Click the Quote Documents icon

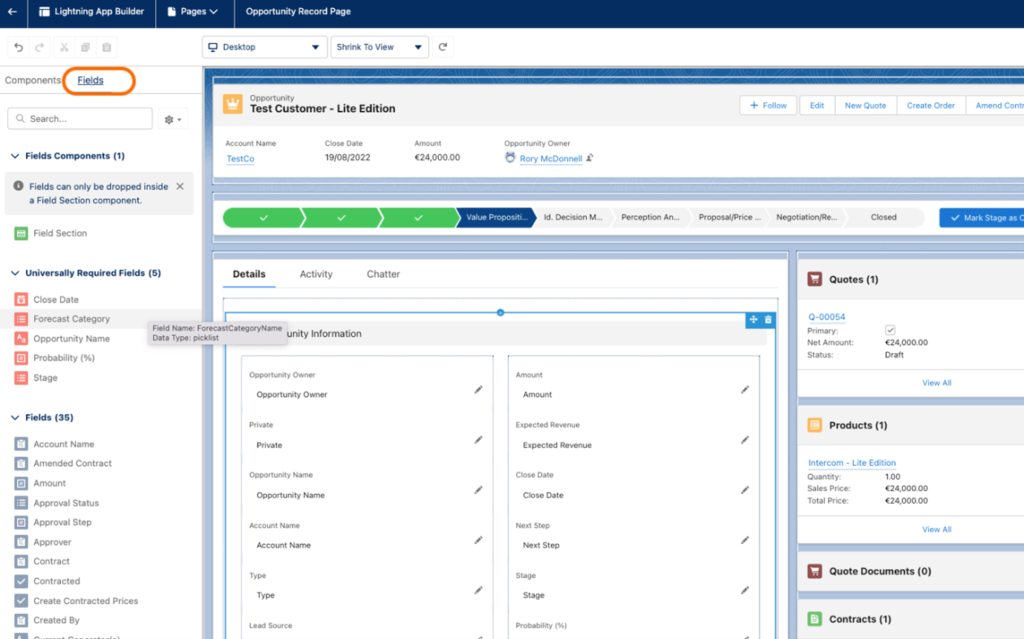(x=814, y=571)
